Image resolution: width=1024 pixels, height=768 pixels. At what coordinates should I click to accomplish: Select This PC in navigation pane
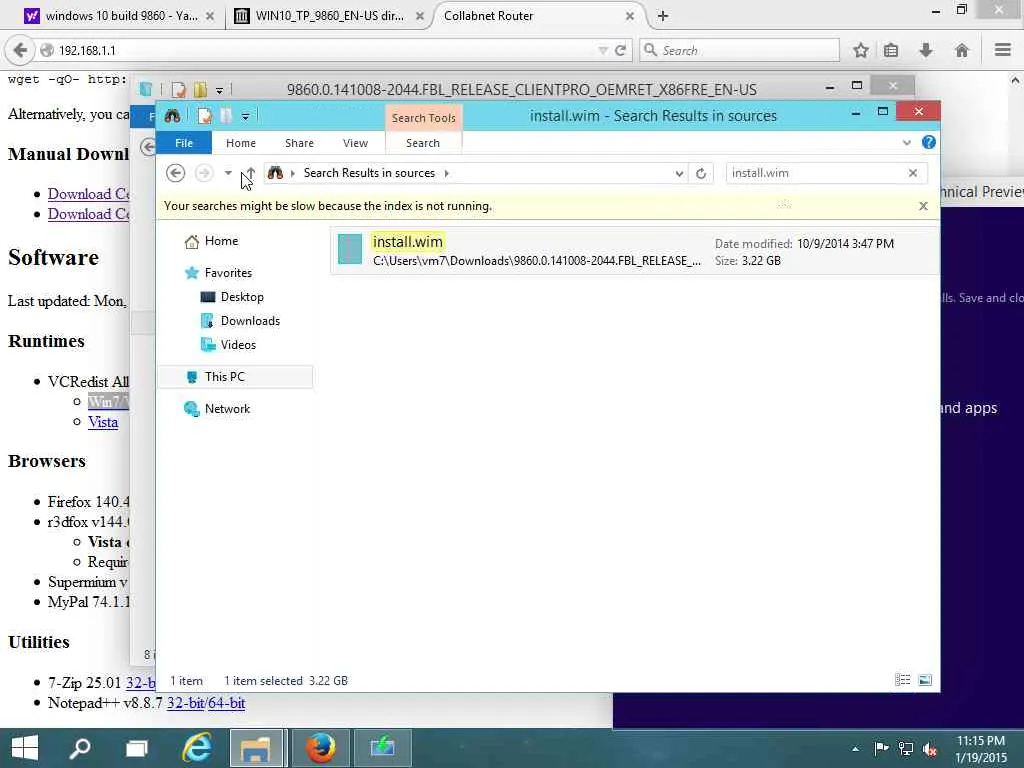click(225, 377)
